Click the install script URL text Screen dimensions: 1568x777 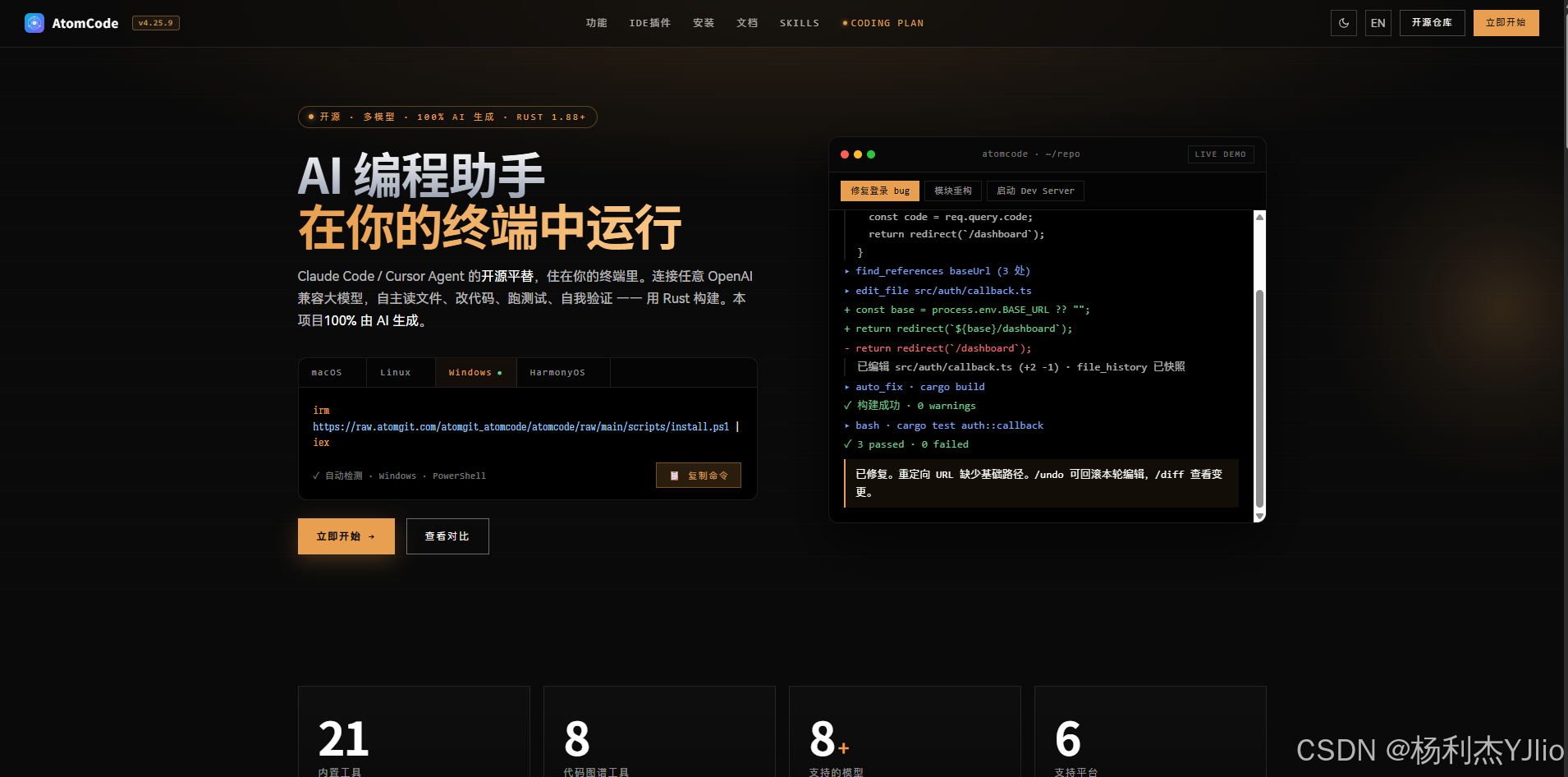(x=520, y=427)
